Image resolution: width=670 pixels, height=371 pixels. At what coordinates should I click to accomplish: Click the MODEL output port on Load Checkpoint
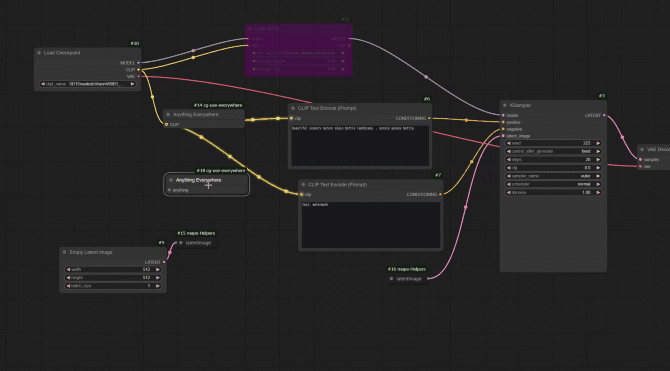click(x=138, y=63)
